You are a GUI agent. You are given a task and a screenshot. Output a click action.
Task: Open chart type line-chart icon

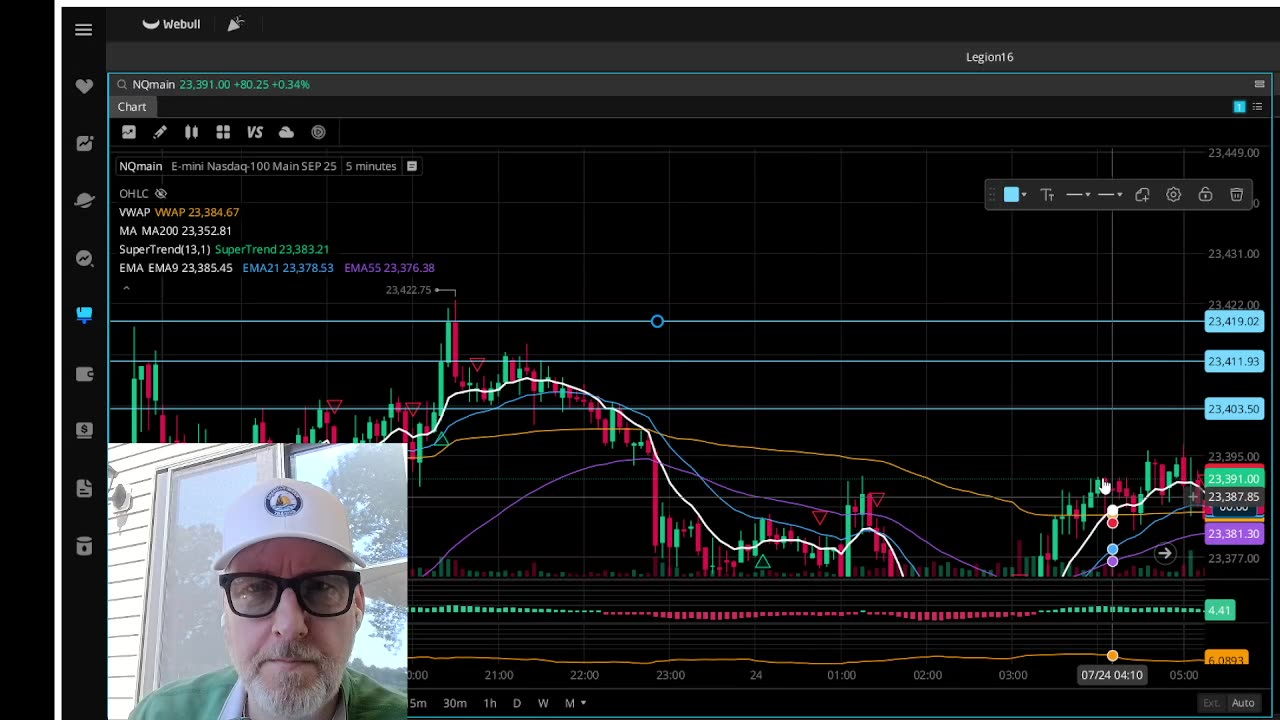129,132
